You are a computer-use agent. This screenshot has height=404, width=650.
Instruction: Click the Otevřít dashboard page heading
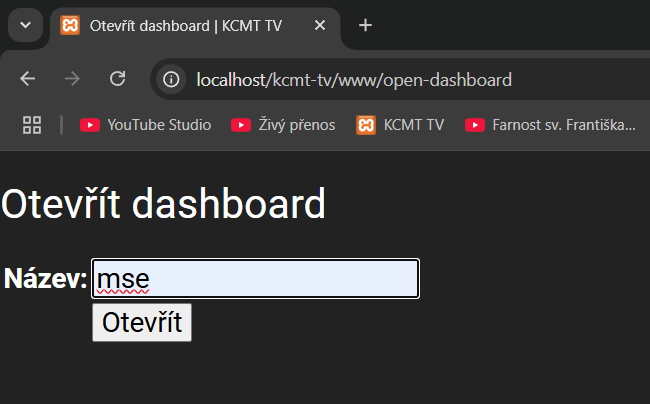[x=163, y=205]
